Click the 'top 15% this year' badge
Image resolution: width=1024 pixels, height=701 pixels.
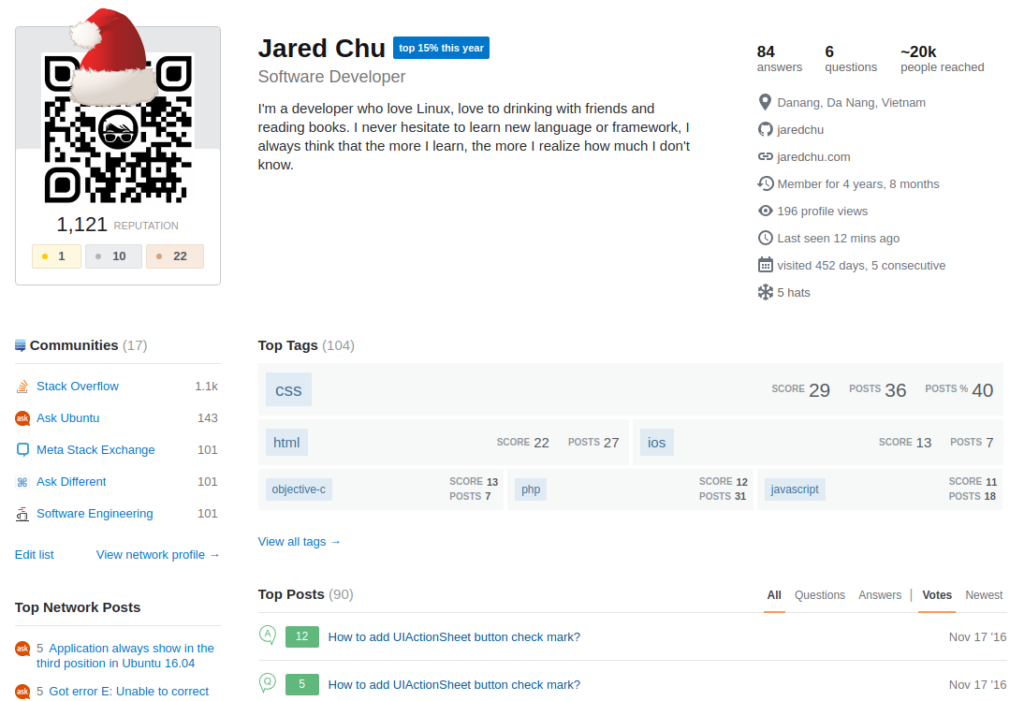point(441,48)
